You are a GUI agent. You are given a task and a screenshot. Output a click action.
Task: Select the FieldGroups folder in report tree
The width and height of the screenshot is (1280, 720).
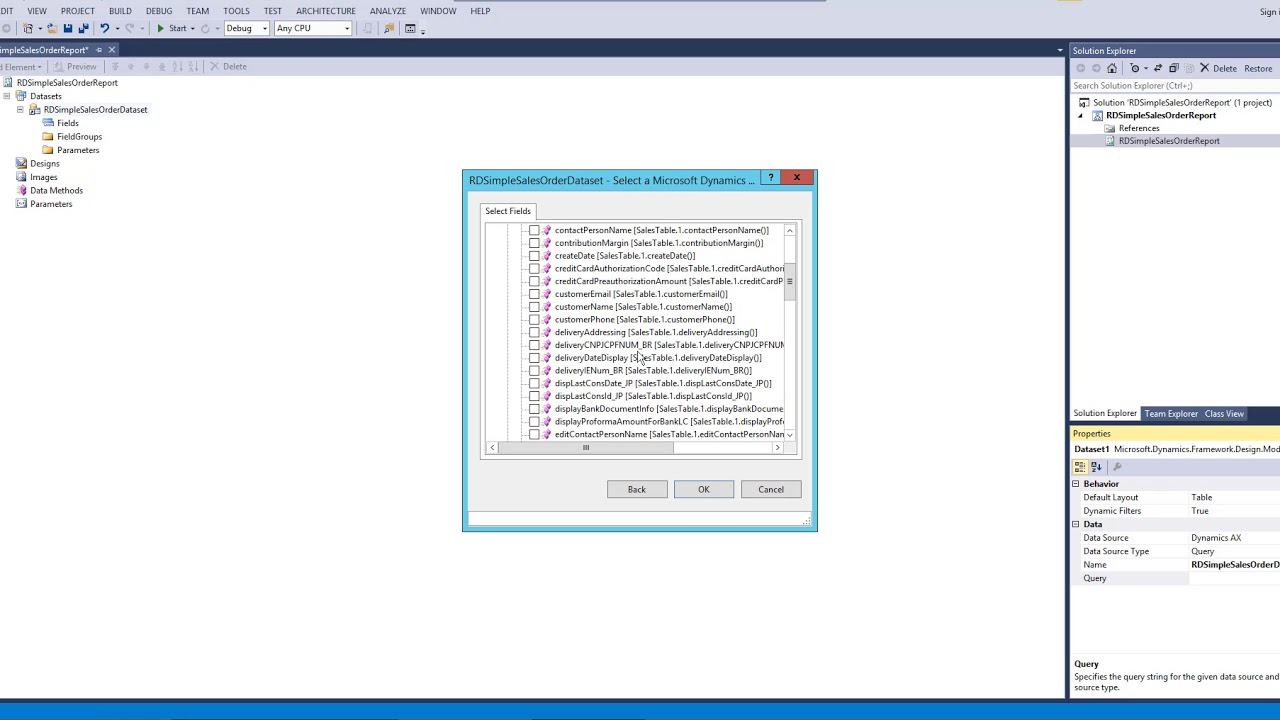pyautogui.click(x=79, y=136)
